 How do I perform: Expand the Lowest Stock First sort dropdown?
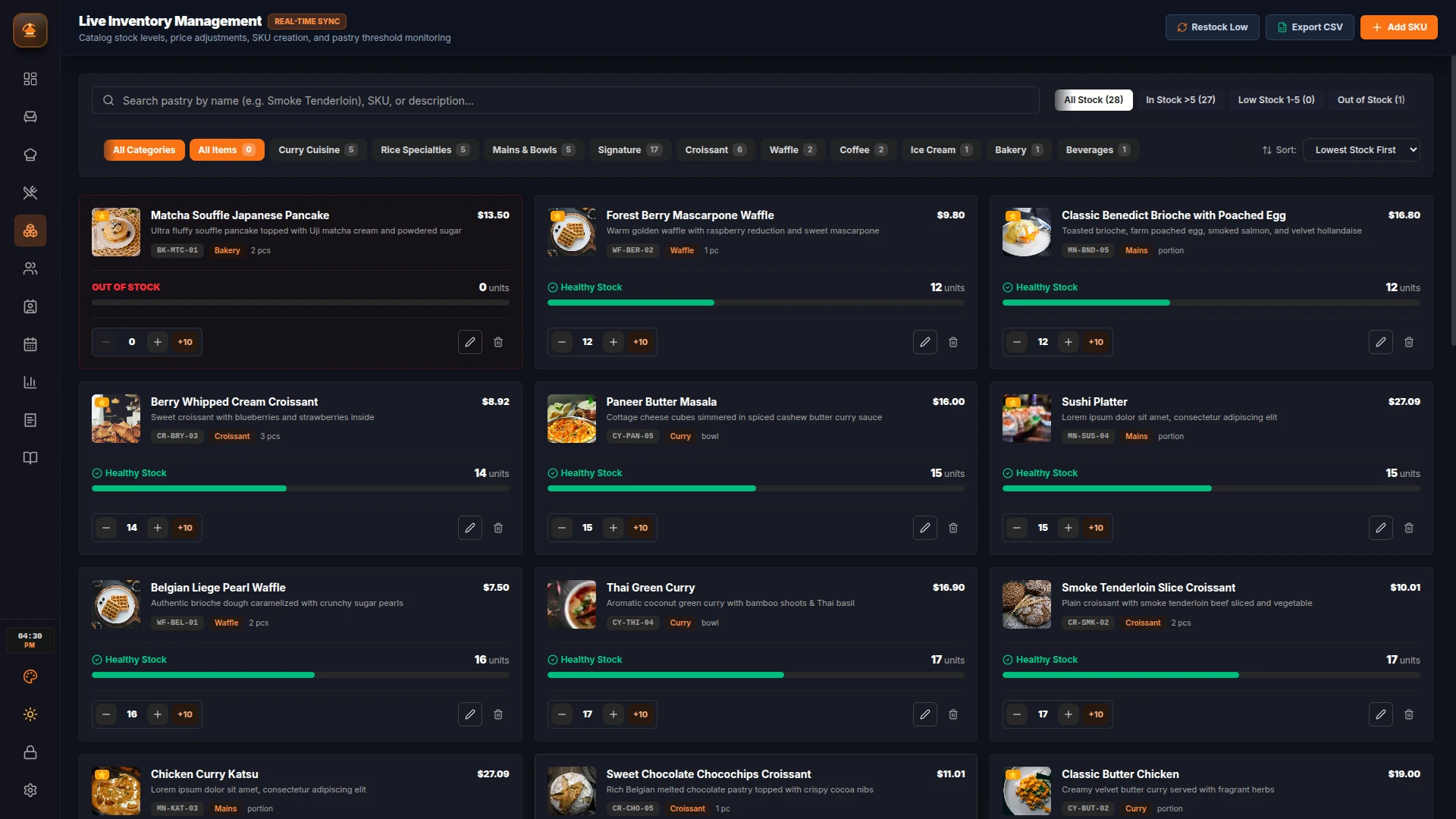tap(1361, 150)
